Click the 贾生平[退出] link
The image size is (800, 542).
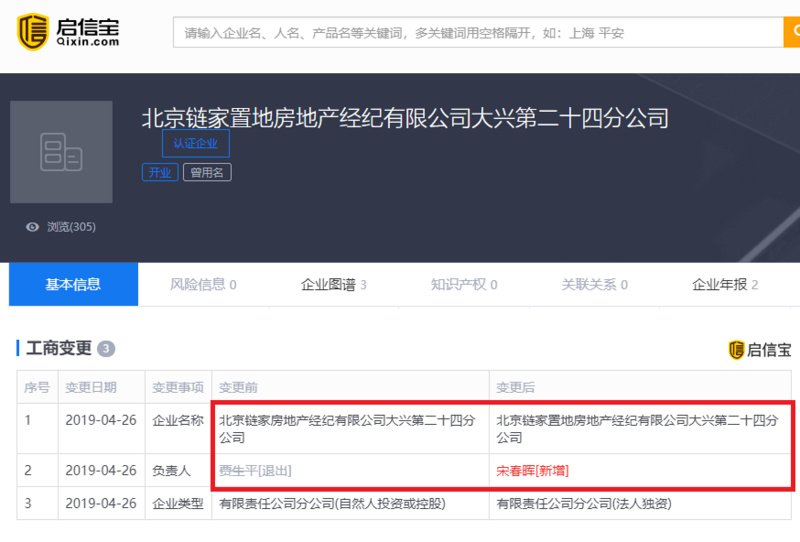(x=255, y=471)
